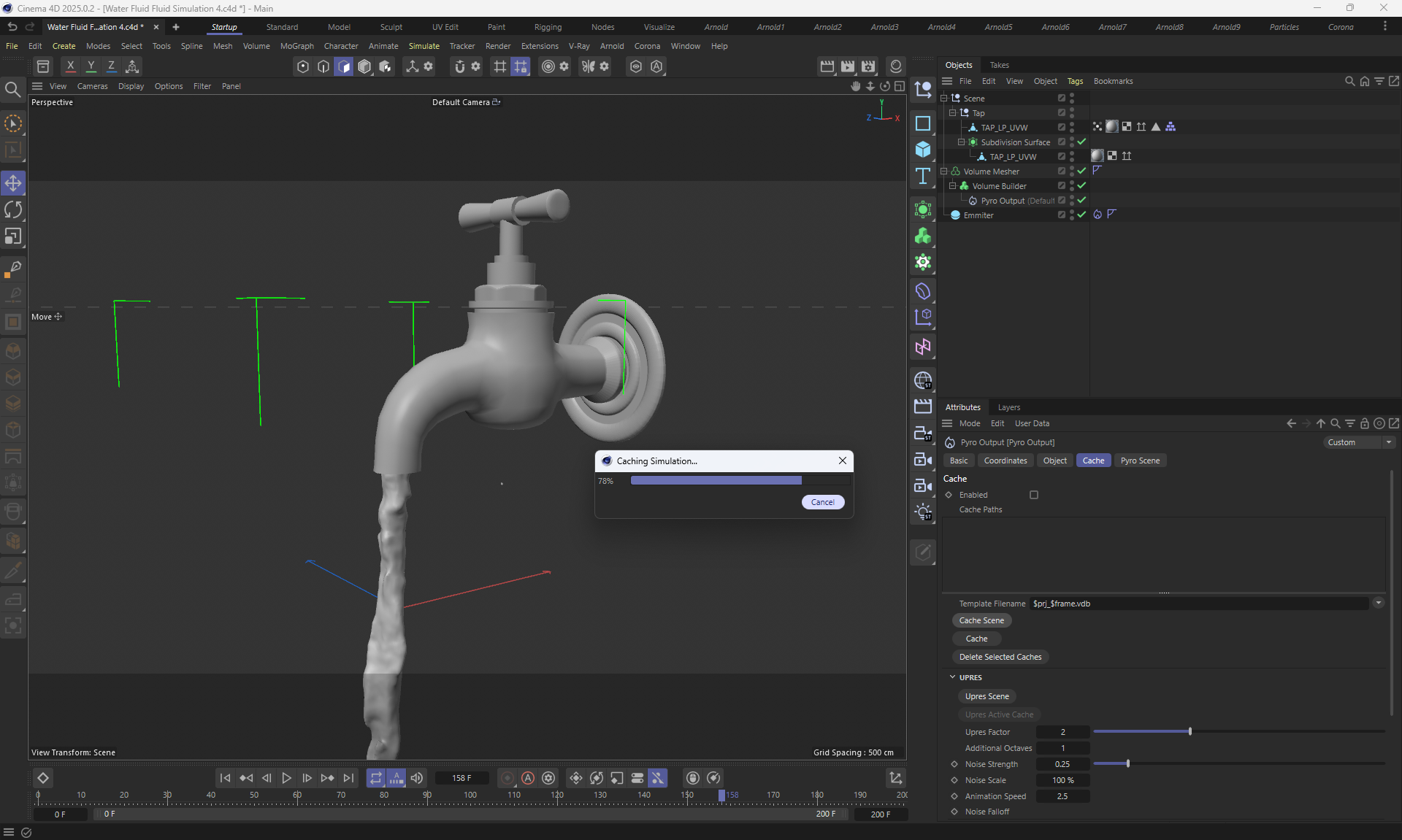Select the Rotate tool
1402x840 pixels.
[x=13, y=210]
